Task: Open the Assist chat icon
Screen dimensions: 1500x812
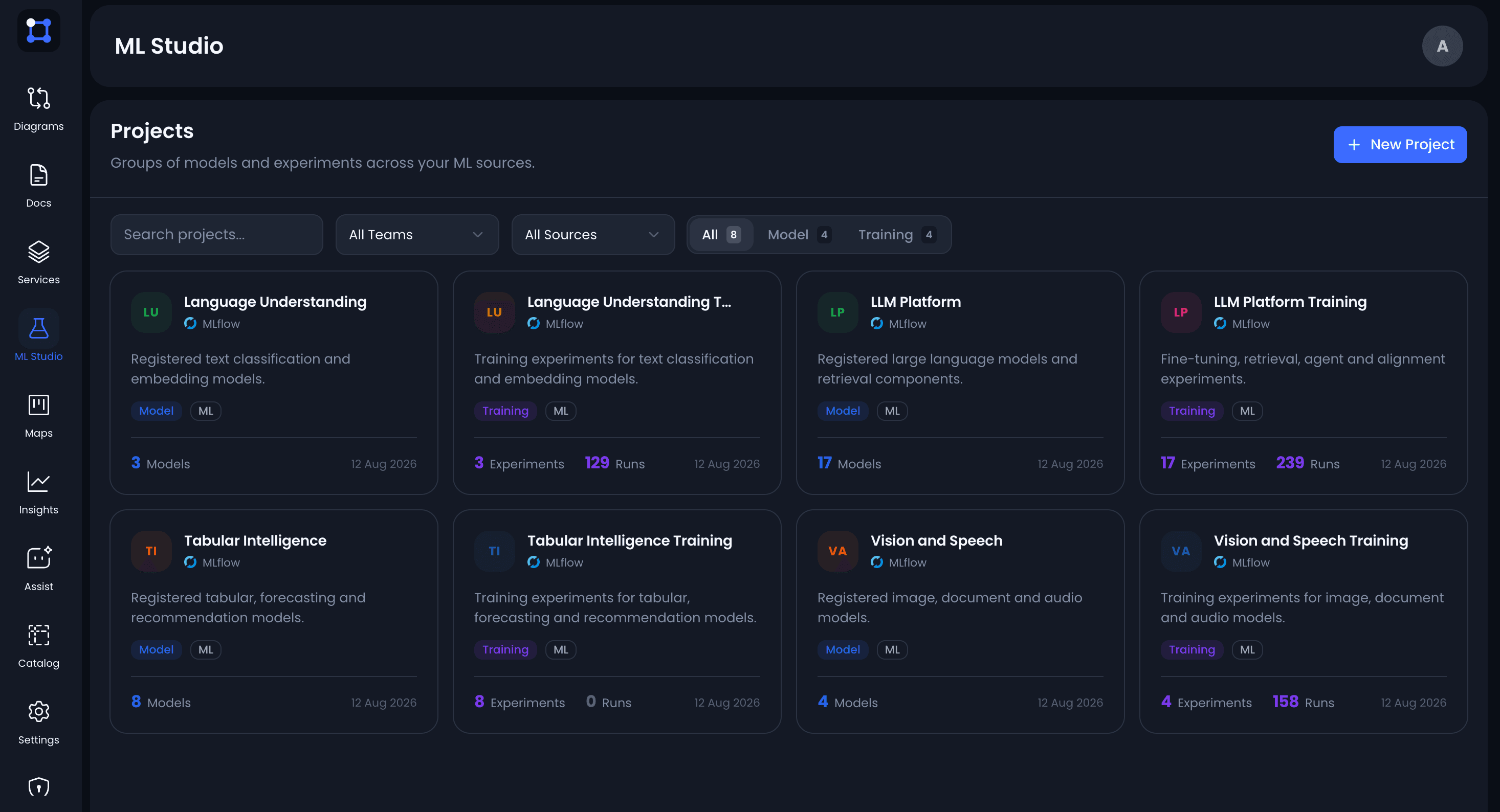Action: pyautogui.click(x=38, y=558)
